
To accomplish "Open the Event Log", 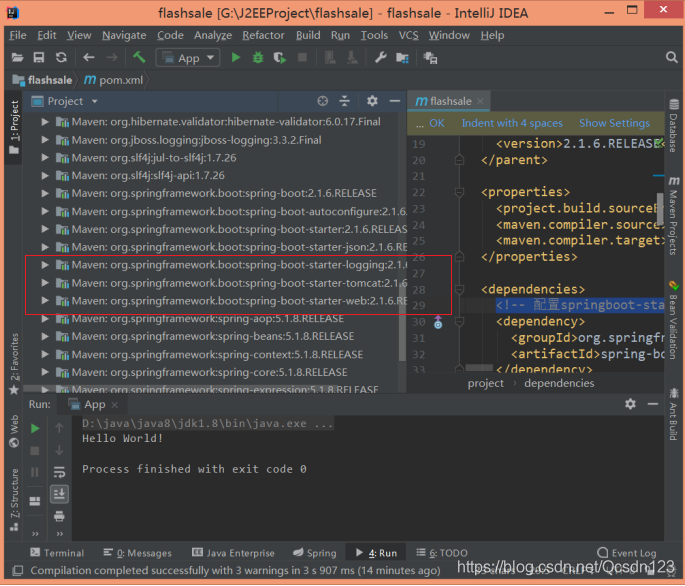I will 626,553.
